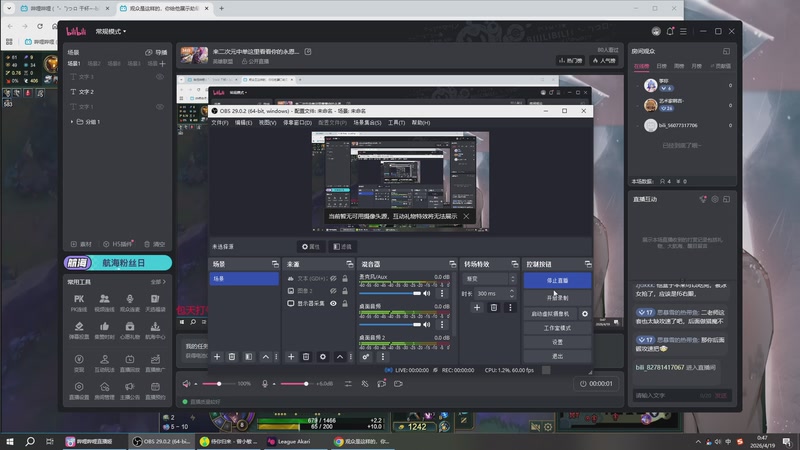Open OBS 文件(F) menu
The height and width of the screenshot is (450, 800).
point(220,122)
